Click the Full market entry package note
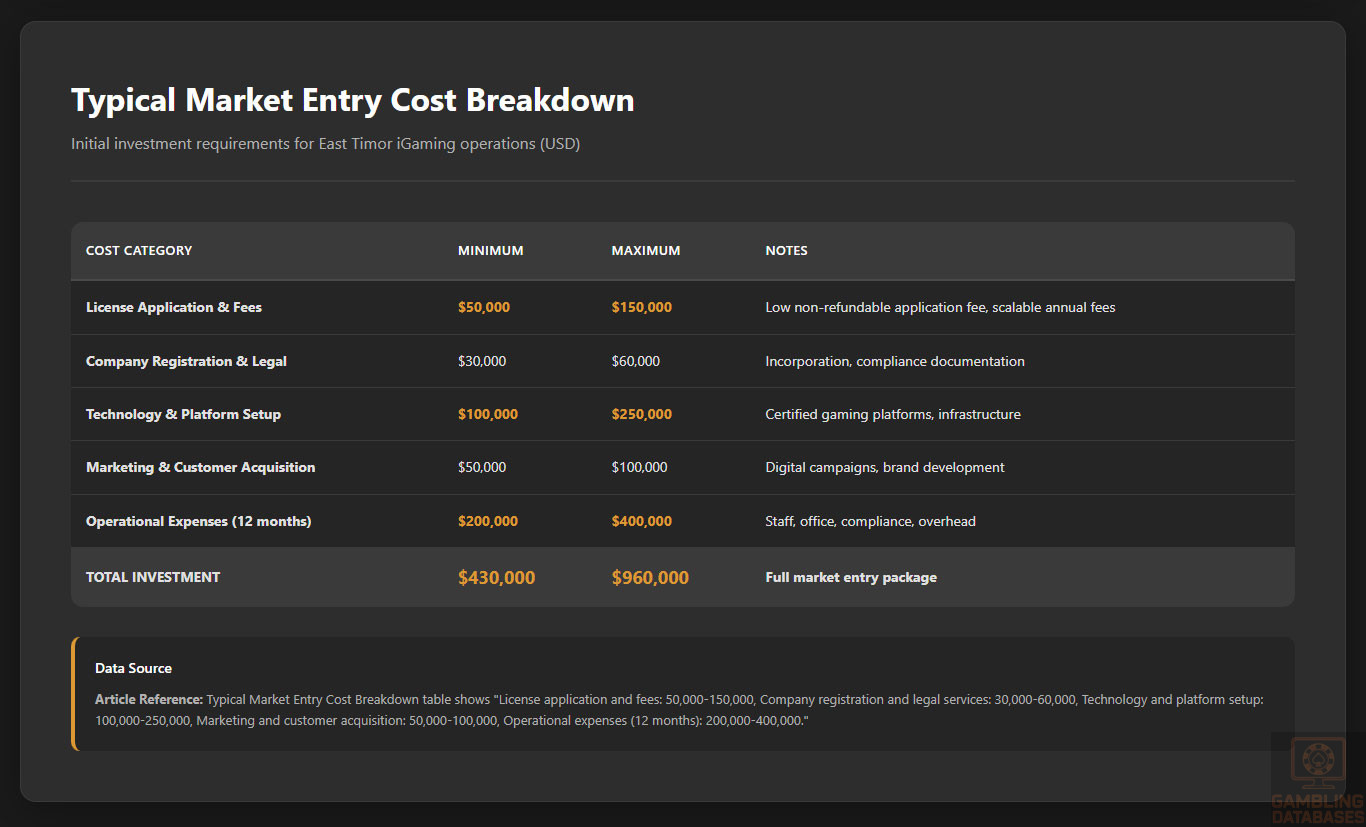1366x827 pixels. [x=851, y=577]
